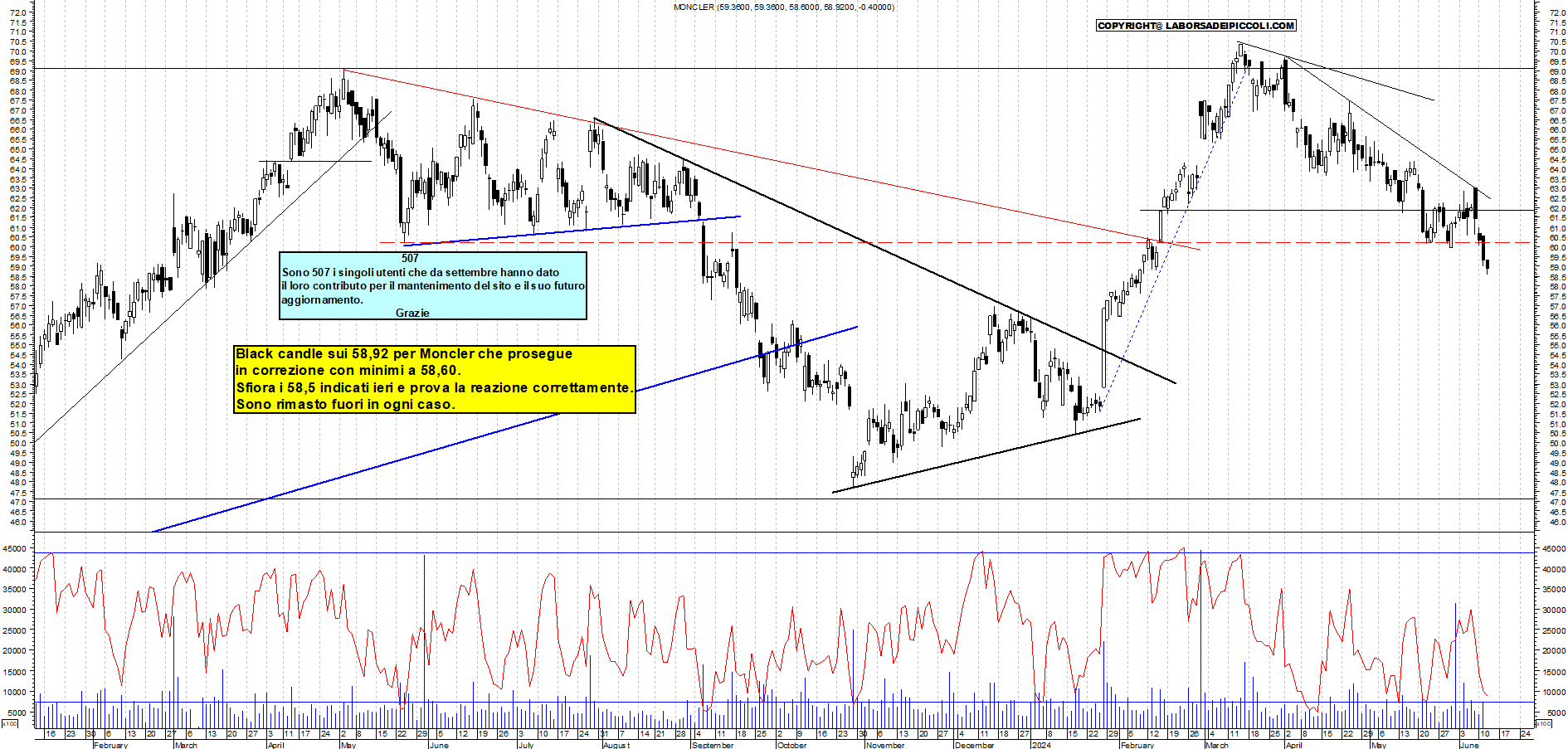The image size is (1568, 749).
Task: Select line 'Sfiora i 58,5 indicati ieri'
Action: pos(434,387)
